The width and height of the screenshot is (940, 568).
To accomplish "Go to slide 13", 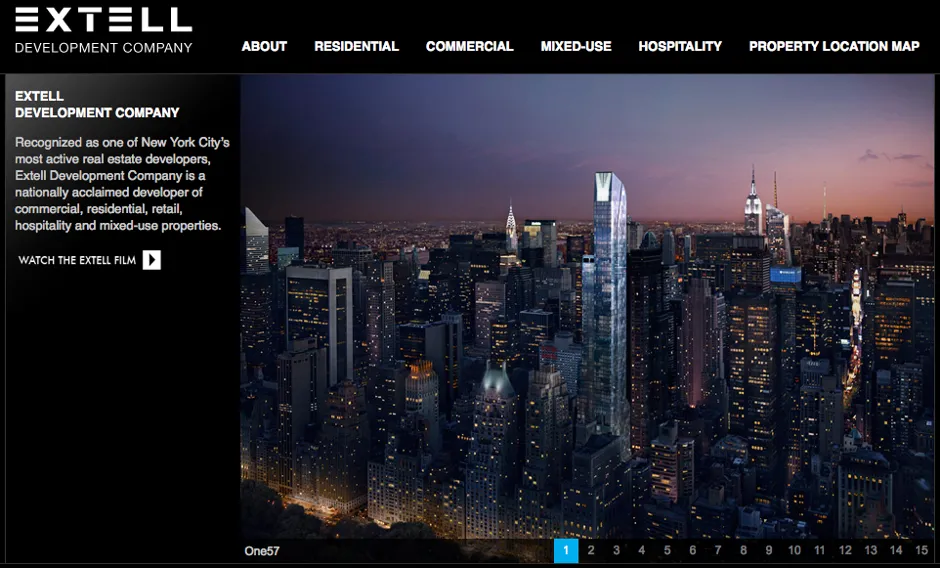I will [x=870, y=551].
